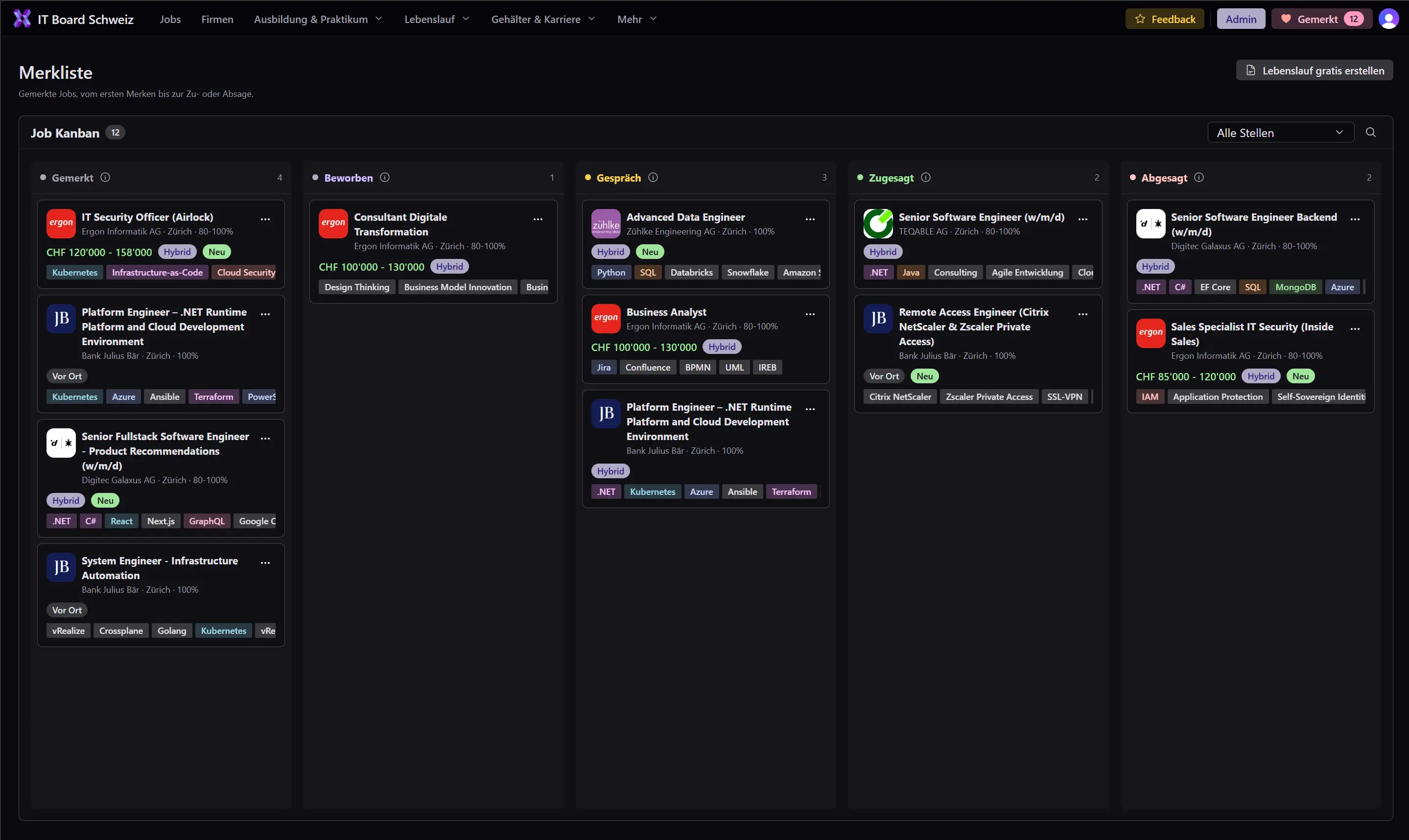Viewport: 1409px width, 840px height.
Task: Show info for the Zugesagt column
Action: pyautogui.click(x=926, y=178)
